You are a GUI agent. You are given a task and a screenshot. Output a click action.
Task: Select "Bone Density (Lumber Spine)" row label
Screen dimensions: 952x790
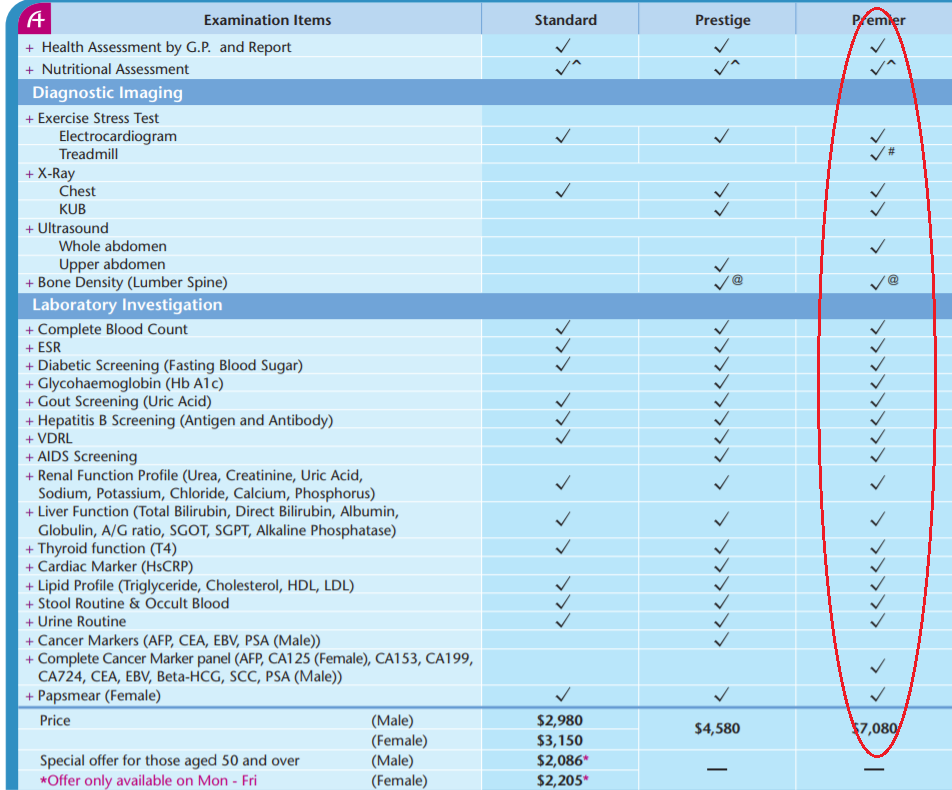point(132,282)
